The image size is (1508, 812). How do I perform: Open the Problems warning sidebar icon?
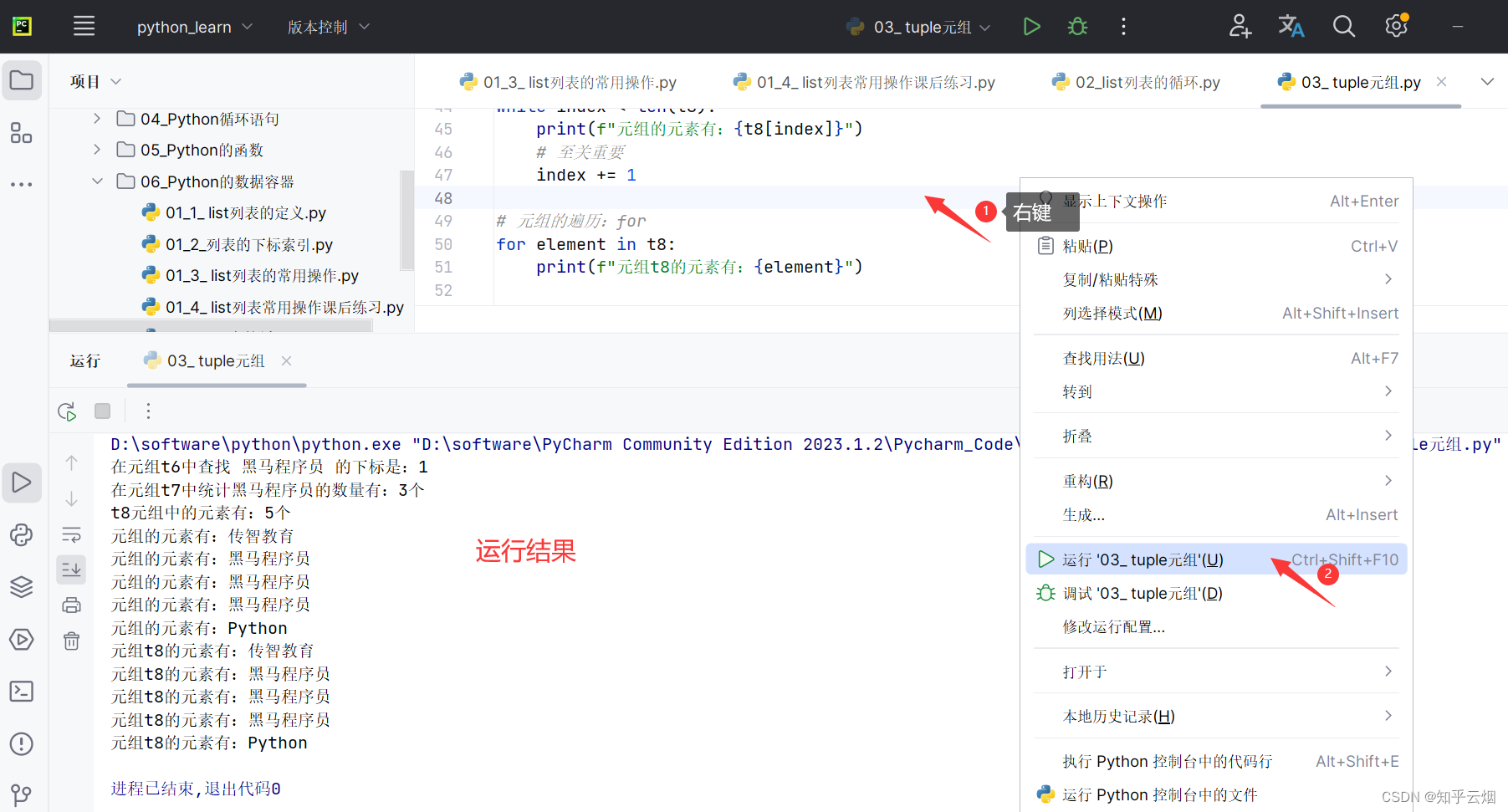[22, 743]
